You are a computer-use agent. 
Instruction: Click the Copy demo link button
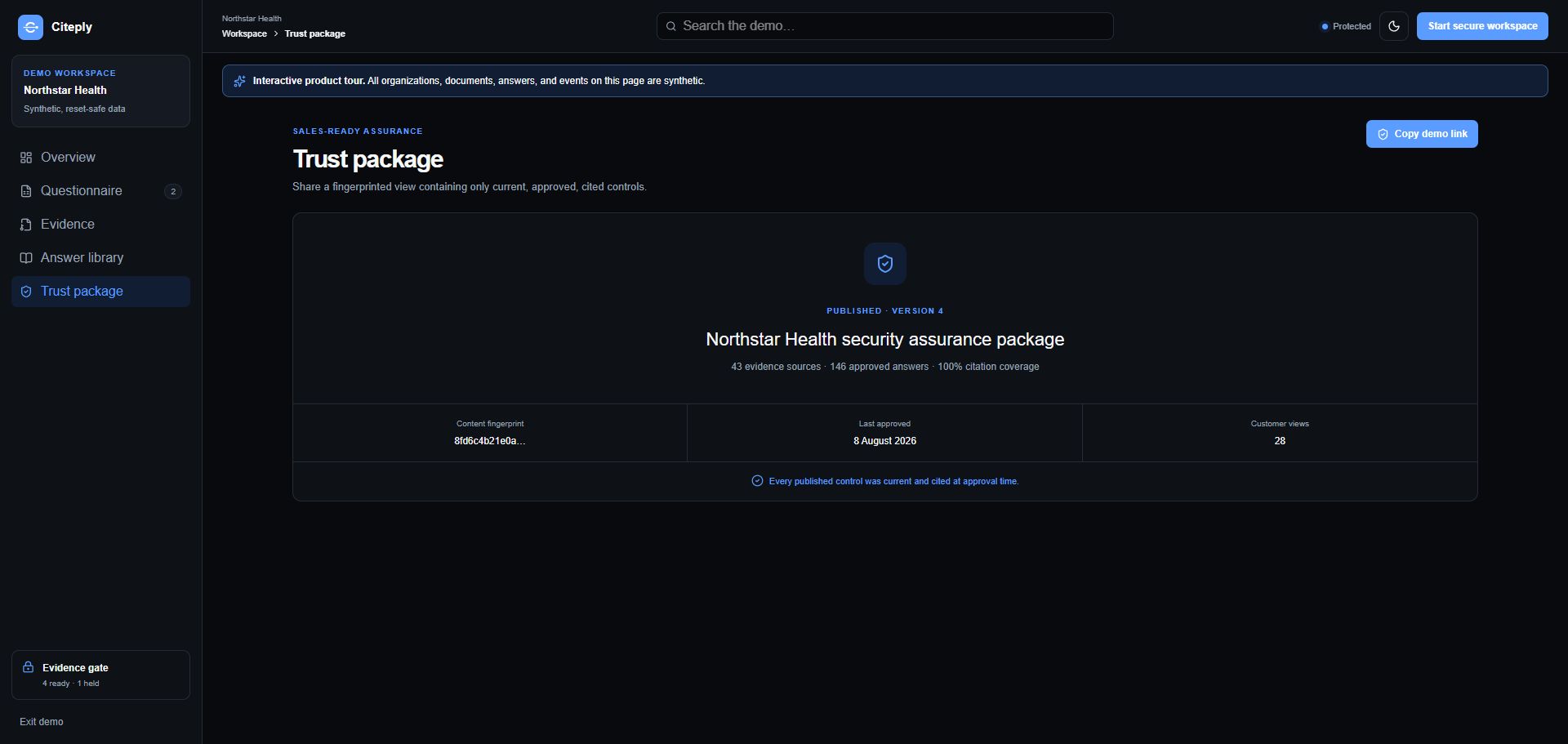pos(1422,134)
